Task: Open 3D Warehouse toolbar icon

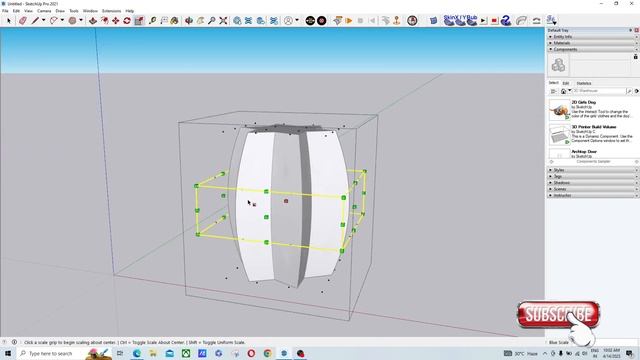Action: coord(237,20)
